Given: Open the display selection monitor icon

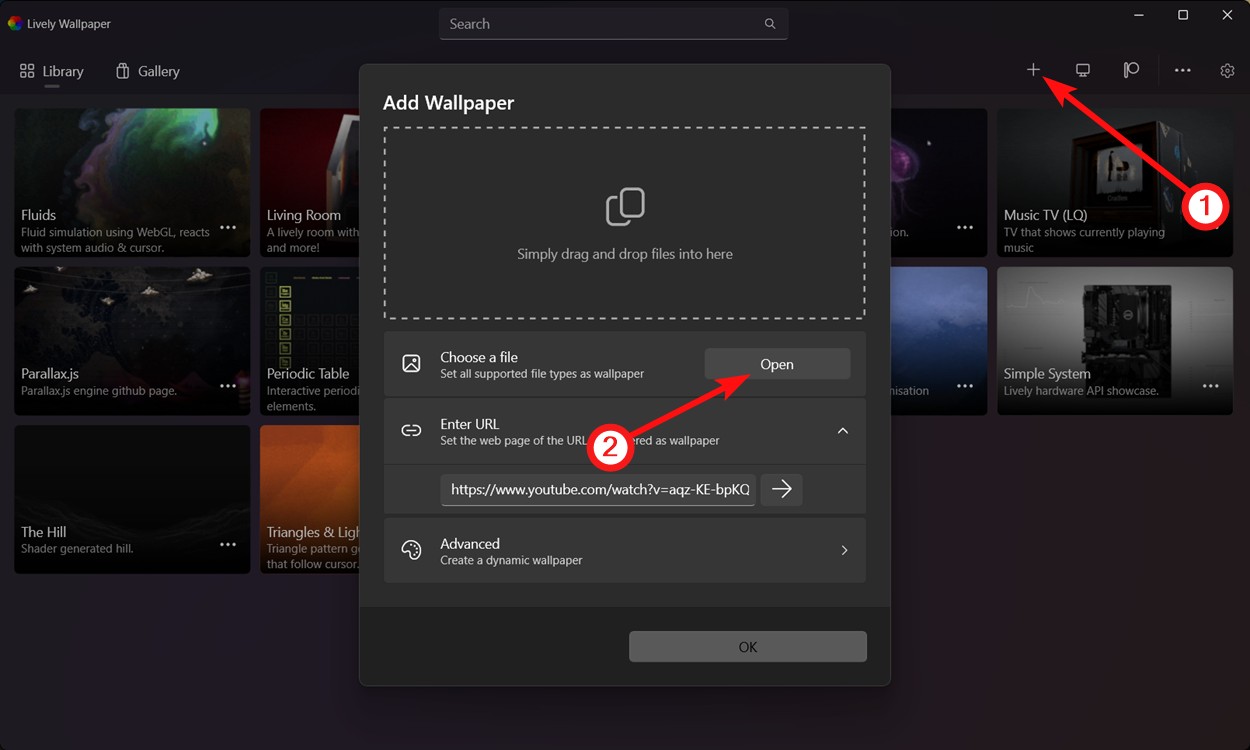Looking at the screenshot, I should 1082,70.
